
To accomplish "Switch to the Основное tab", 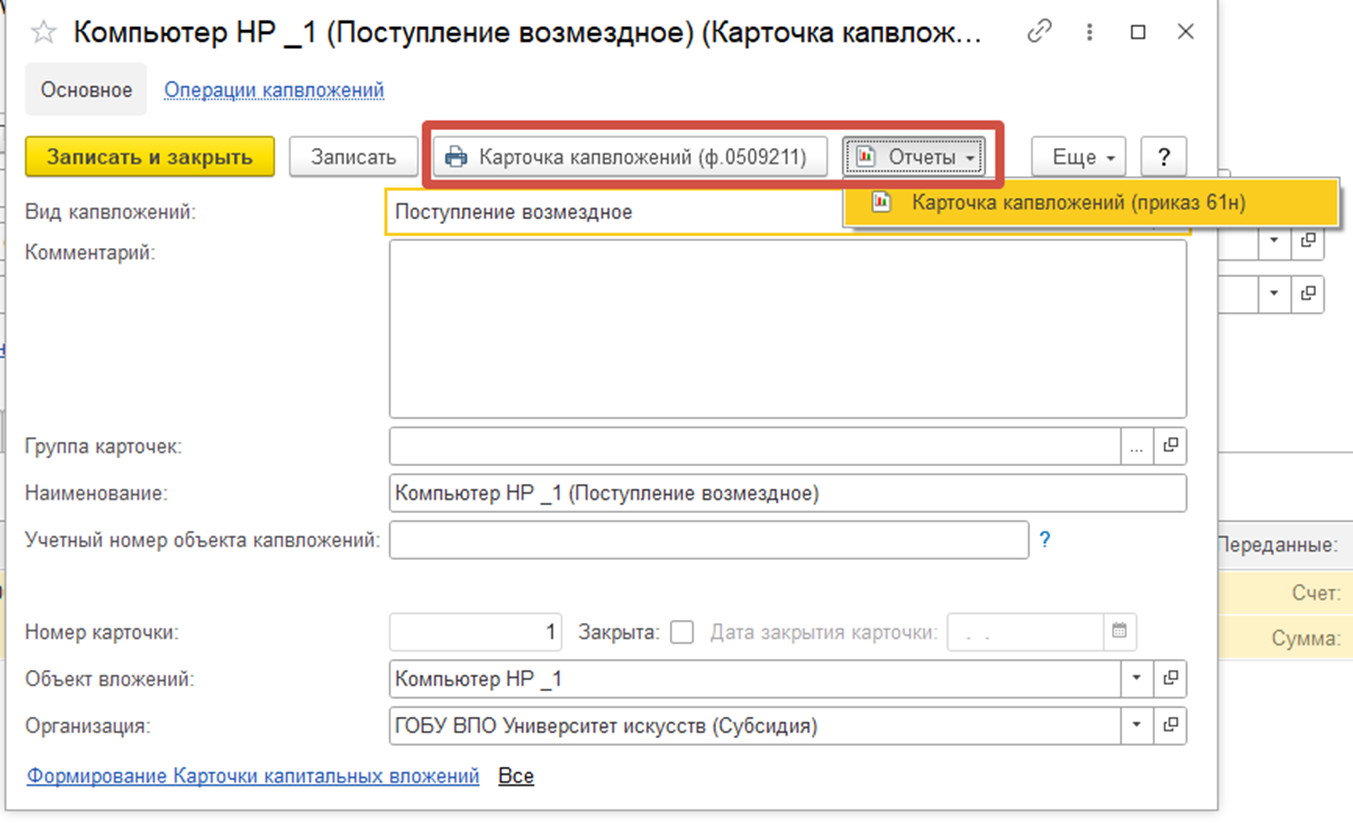I will pos(86,90).
